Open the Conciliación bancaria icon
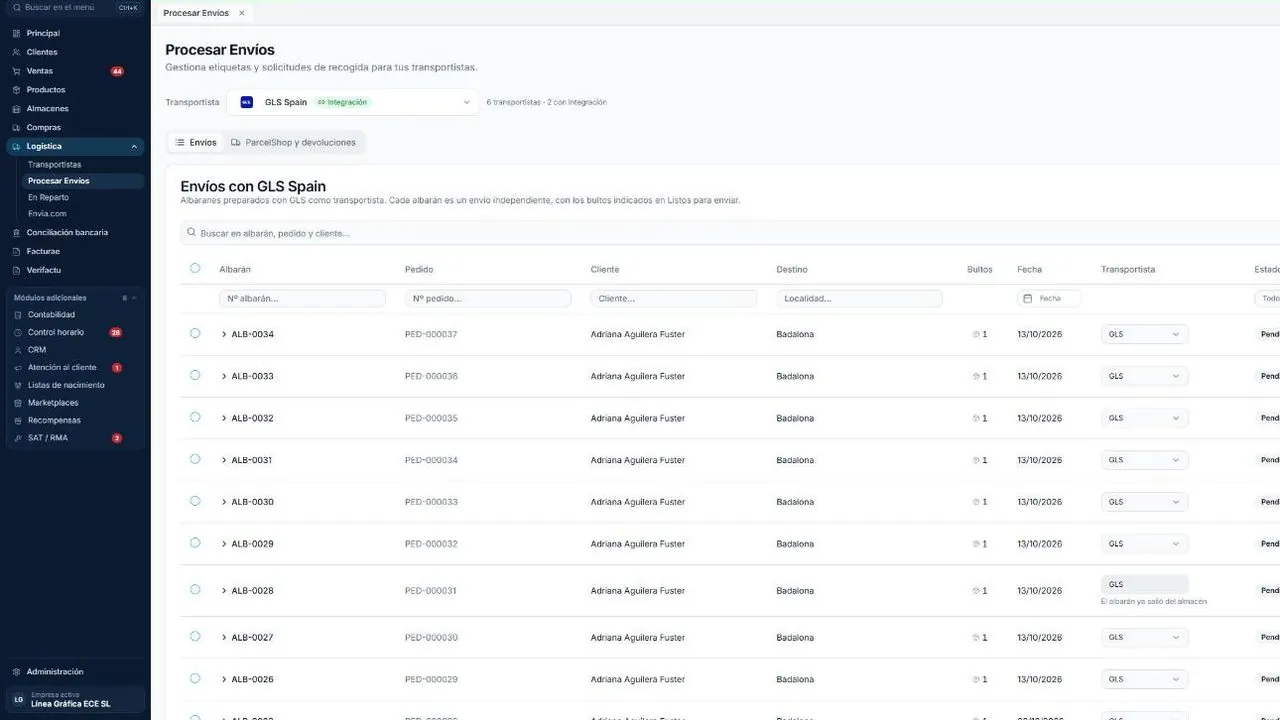The width and height of the screenshot is (1280, 720). point(16,233)
